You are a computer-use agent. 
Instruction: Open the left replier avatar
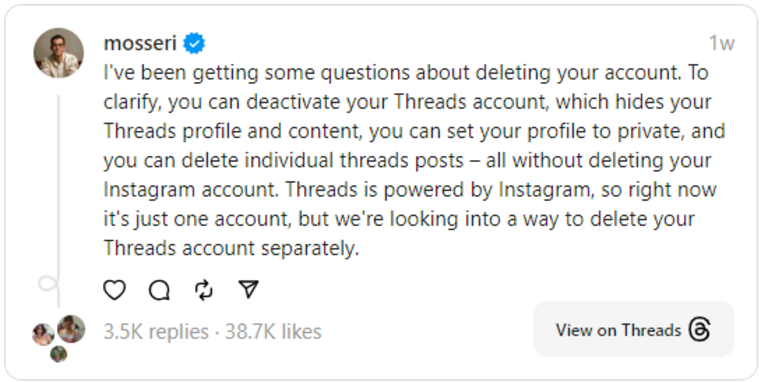43,334
